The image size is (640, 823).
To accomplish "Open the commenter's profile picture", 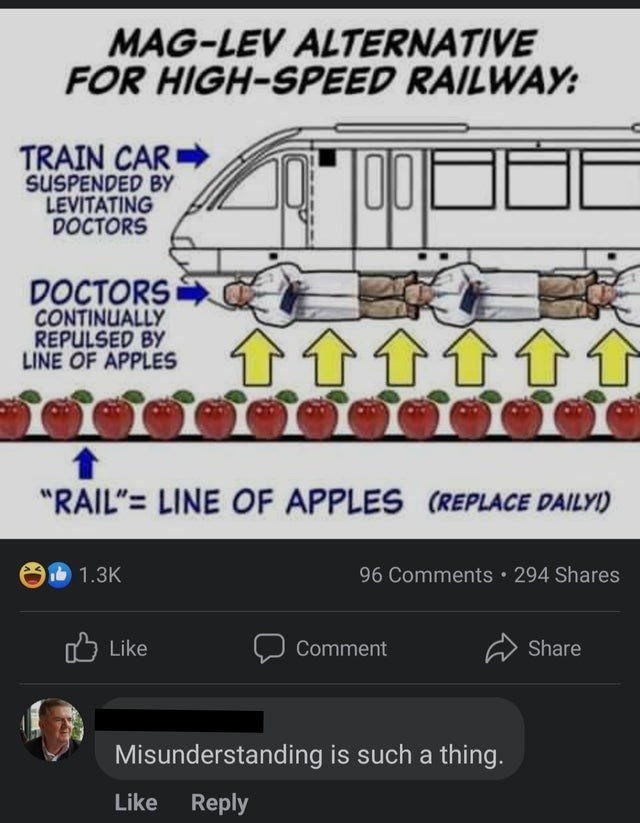I will [52, 730].
